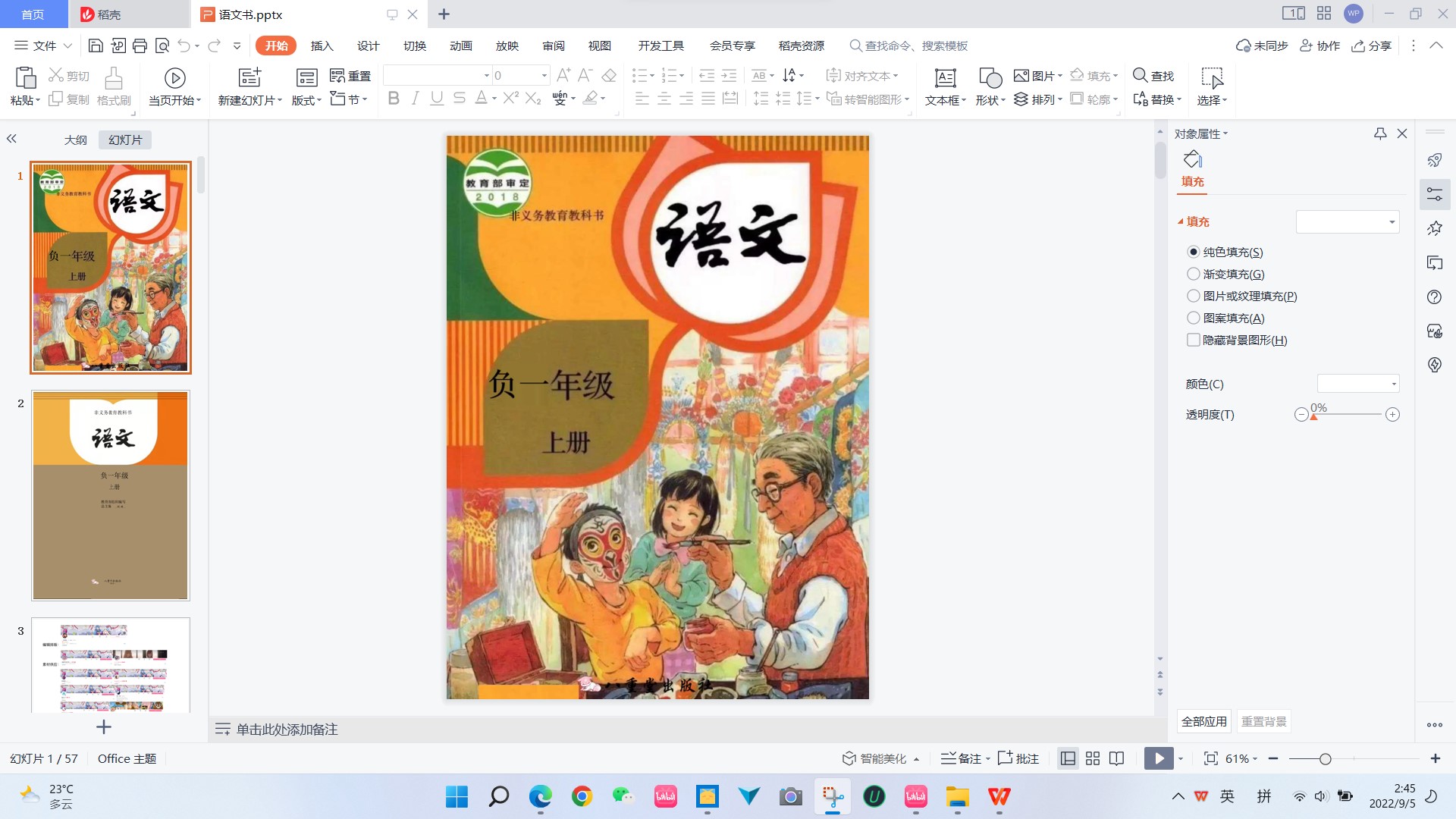Open the Shapes icon
Screen dimensions: 1456x819
pyautogui.click(x=990, y=77)
